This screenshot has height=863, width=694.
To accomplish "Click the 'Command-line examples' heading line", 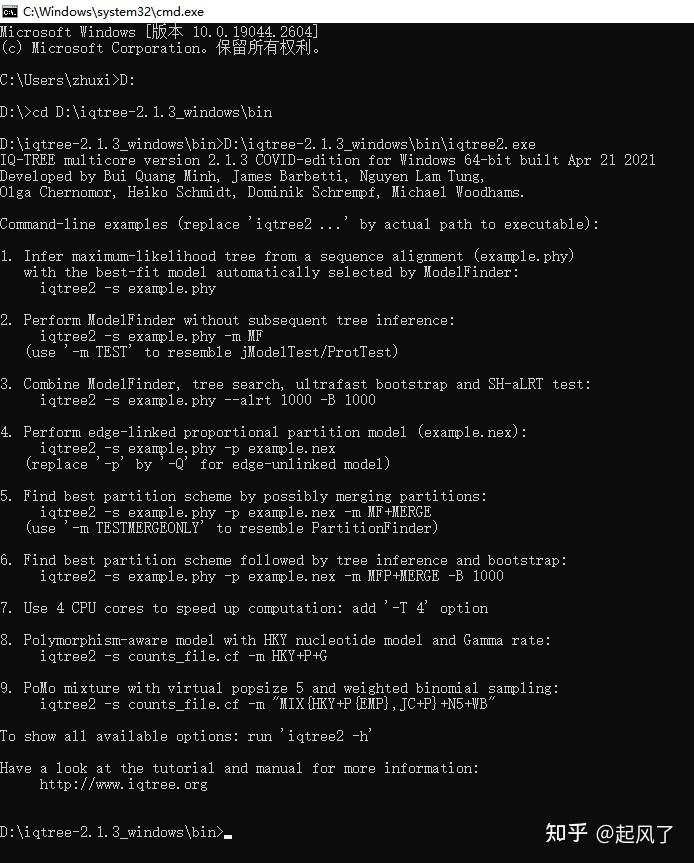I will click(x=299, y=224).
